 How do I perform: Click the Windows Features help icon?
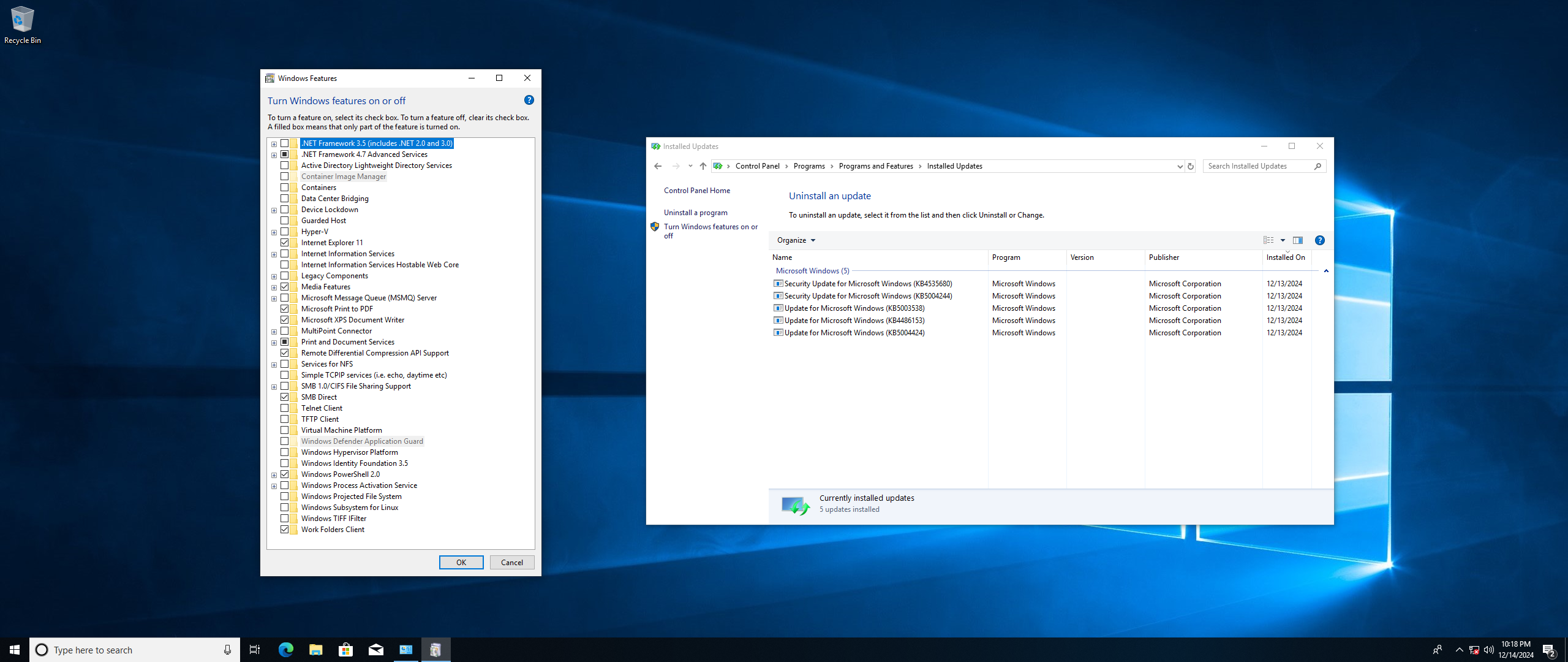(x=529, y=100)
